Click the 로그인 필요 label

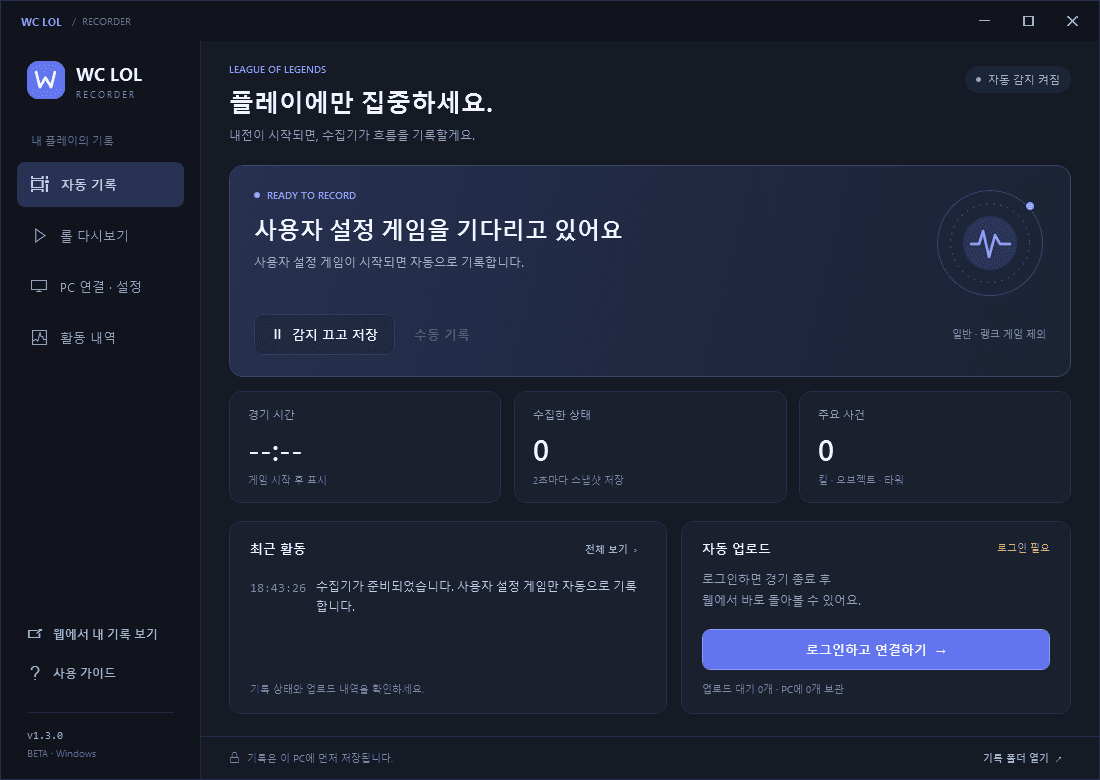[1024, 548]
